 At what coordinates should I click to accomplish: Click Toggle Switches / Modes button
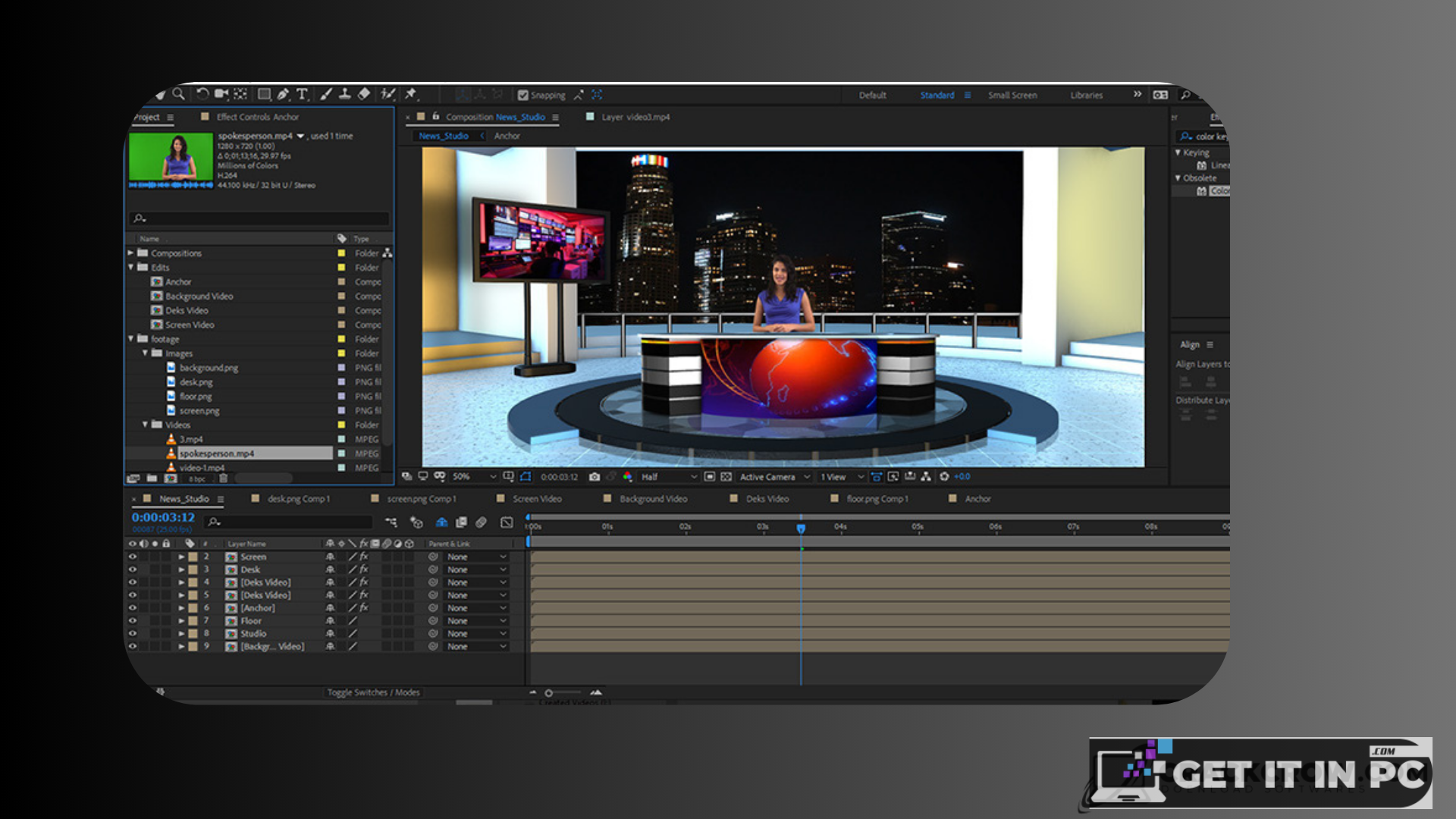coord(373,692)
